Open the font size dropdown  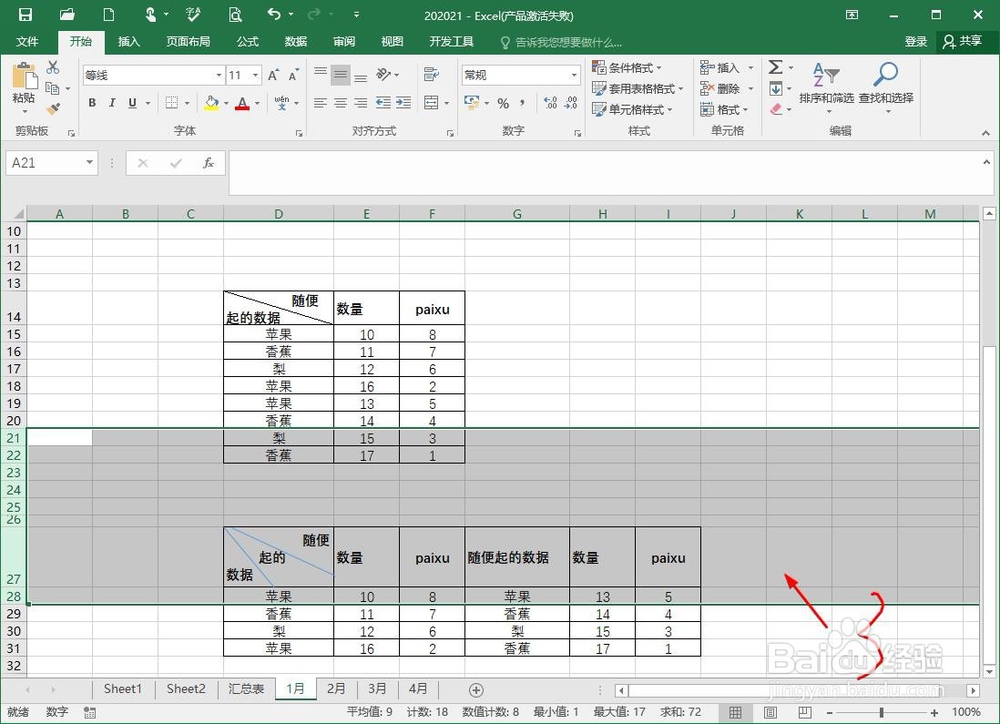[x=256, y=75]
